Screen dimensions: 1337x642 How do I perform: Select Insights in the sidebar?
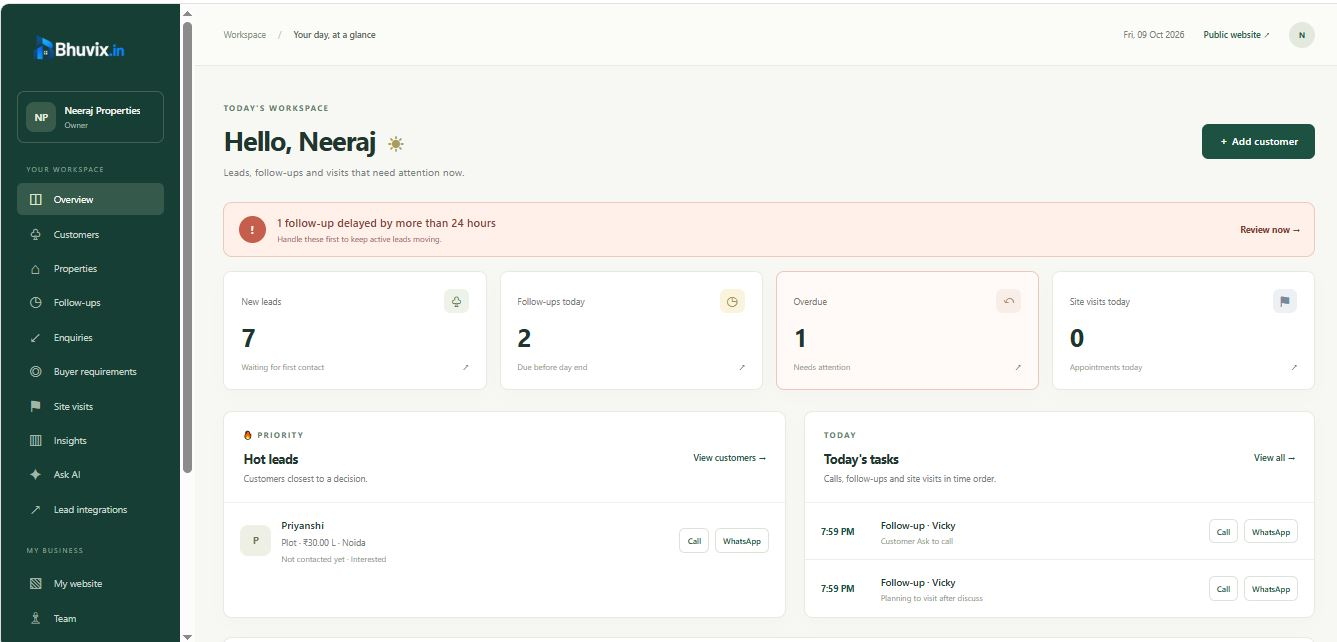pyautogui.click(x=90, y=441)
